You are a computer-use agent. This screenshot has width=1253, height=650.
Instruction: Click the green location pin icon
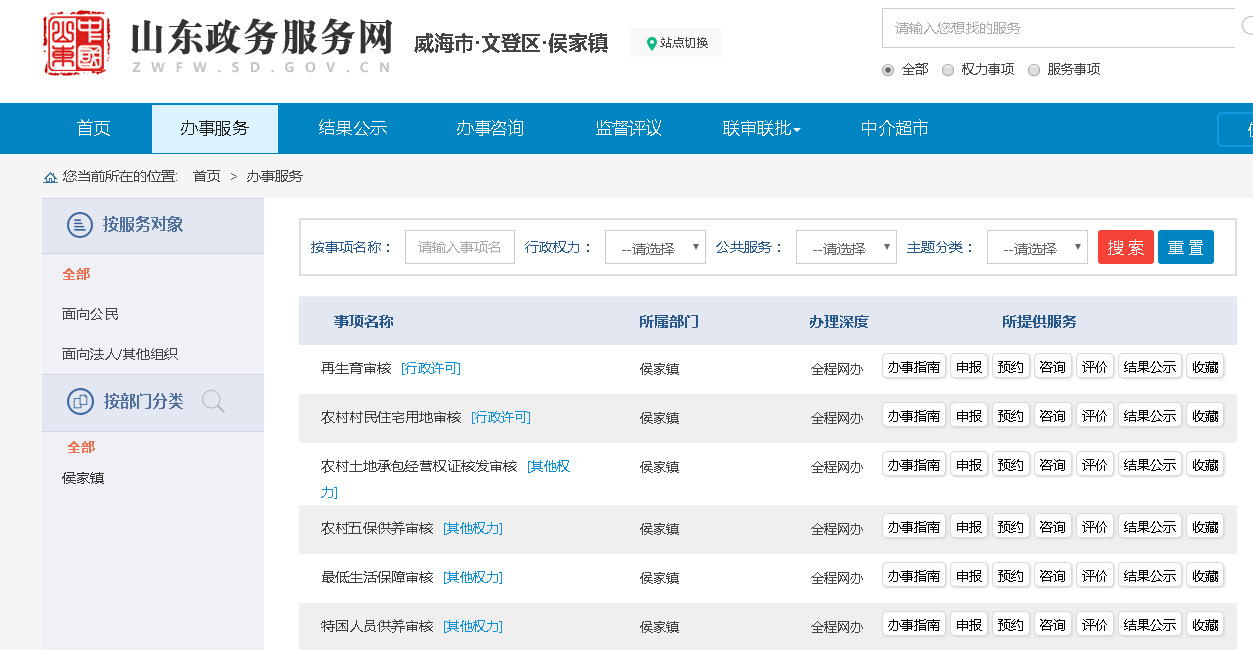click(x=652, y=43)
